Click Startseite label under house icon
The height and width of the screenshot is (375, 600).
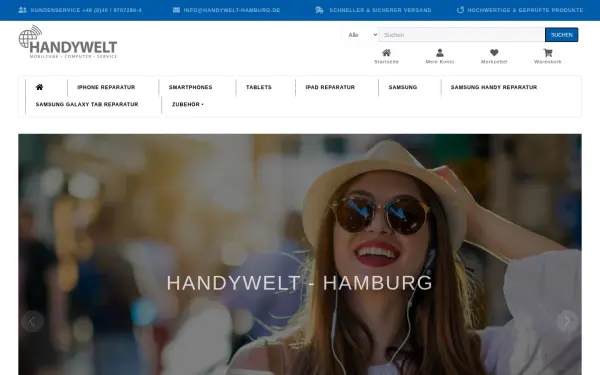(386, 62)
